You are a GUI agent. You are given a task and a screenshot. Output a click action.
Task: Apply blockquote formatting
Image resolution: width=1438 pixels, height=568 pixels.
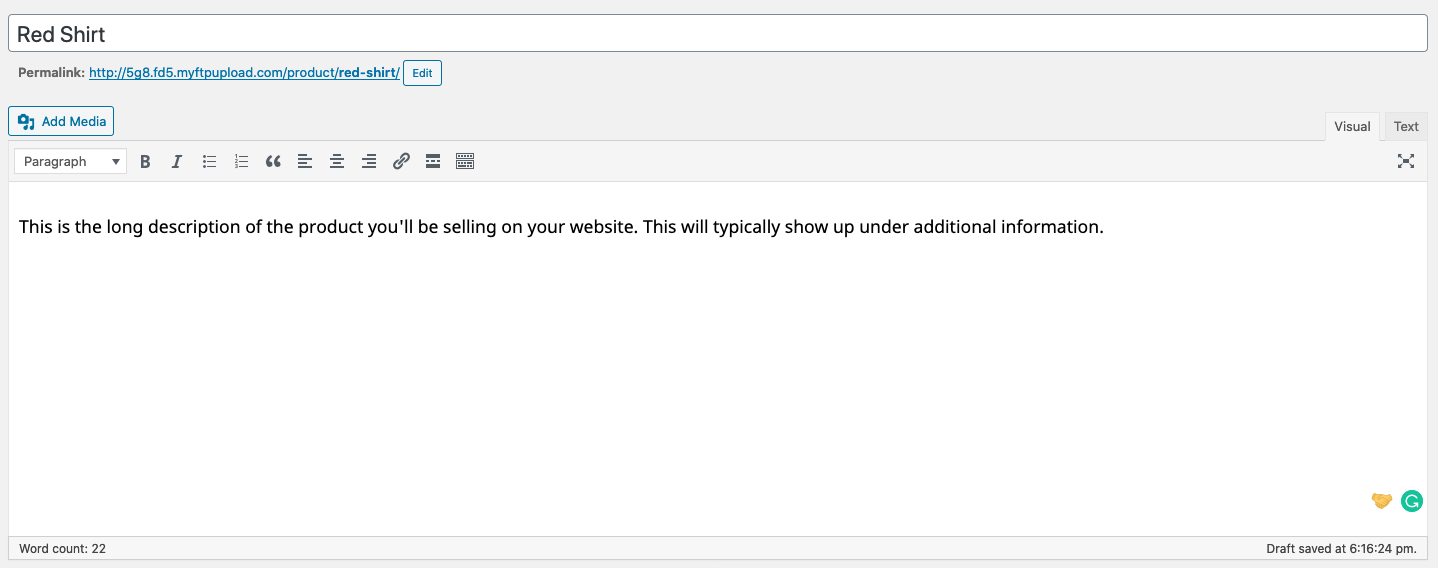273,161
